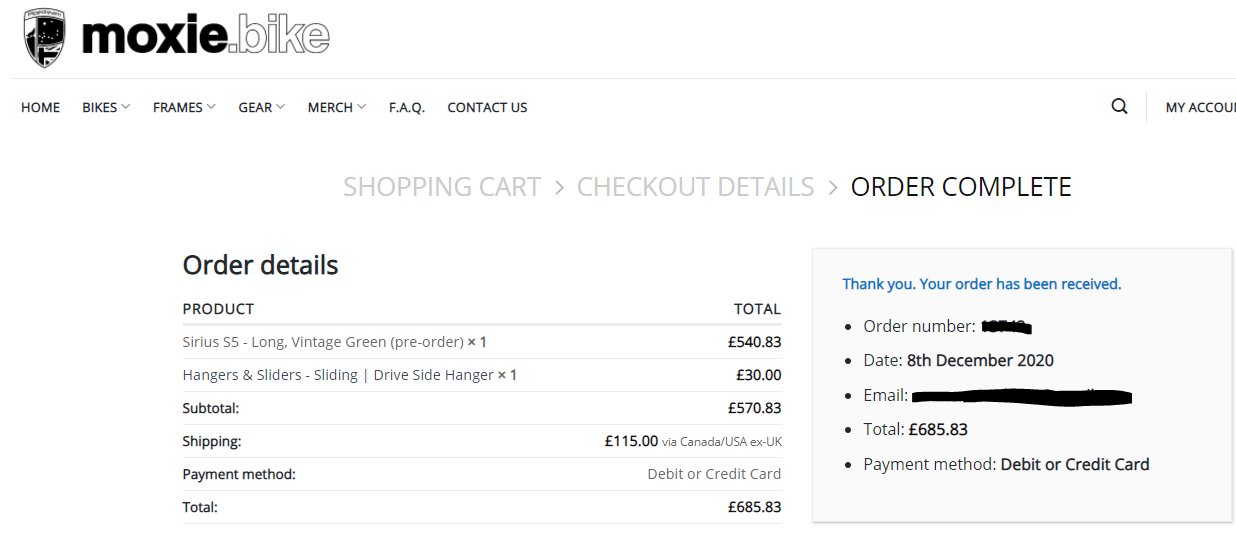Click the Order details heading

[260, 265]
